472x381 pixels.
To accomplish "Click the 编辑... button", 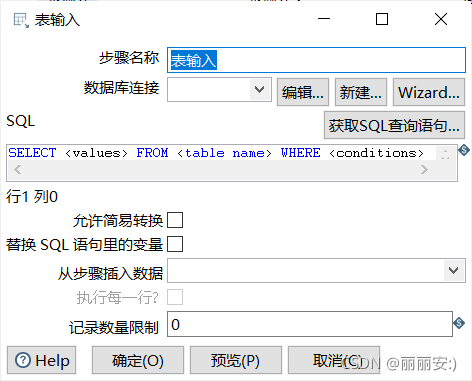I will click(303, 92).
